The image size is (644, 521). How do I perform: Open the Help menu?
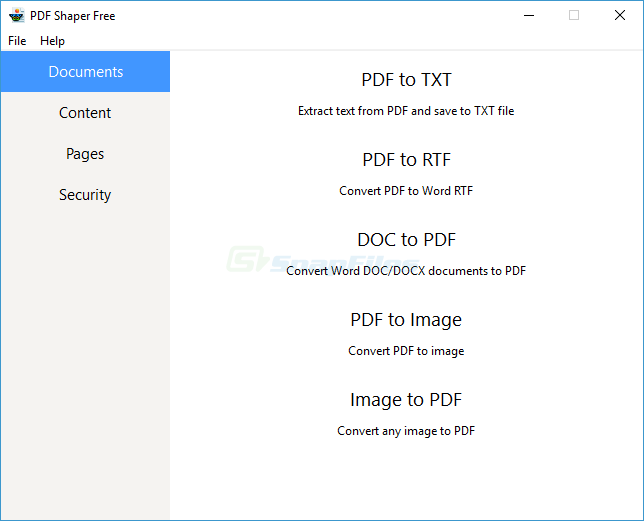[x=52, y=41]
